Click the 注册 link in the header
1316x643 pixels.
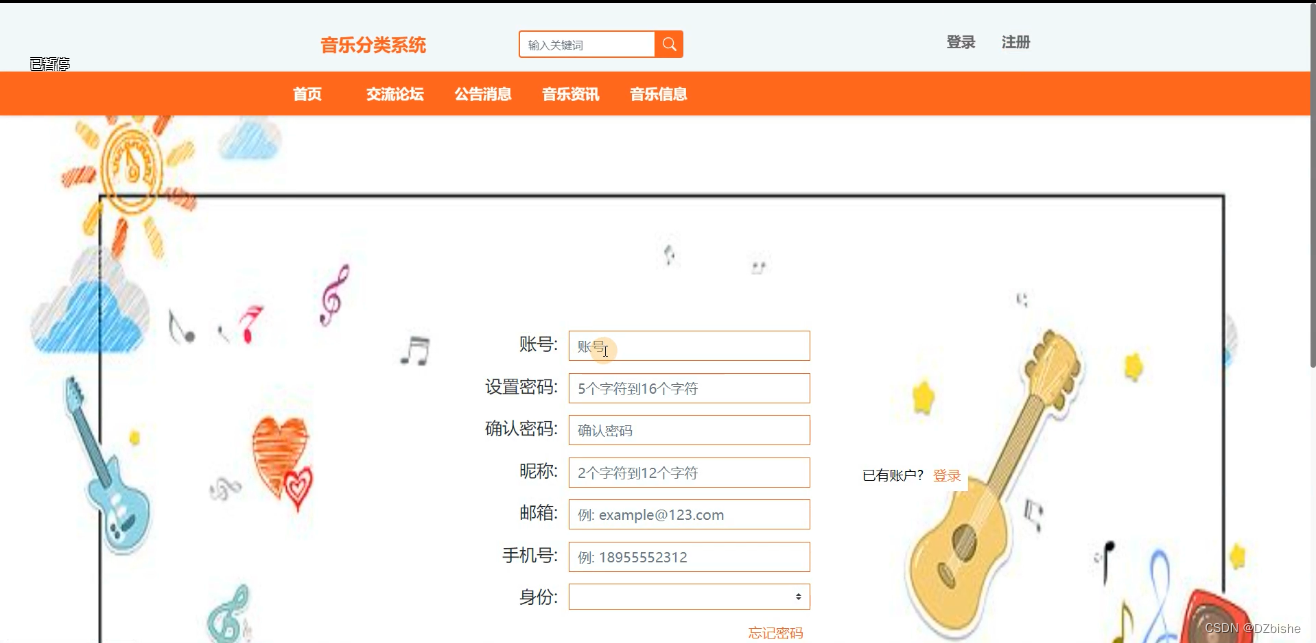pos(1016,42)
